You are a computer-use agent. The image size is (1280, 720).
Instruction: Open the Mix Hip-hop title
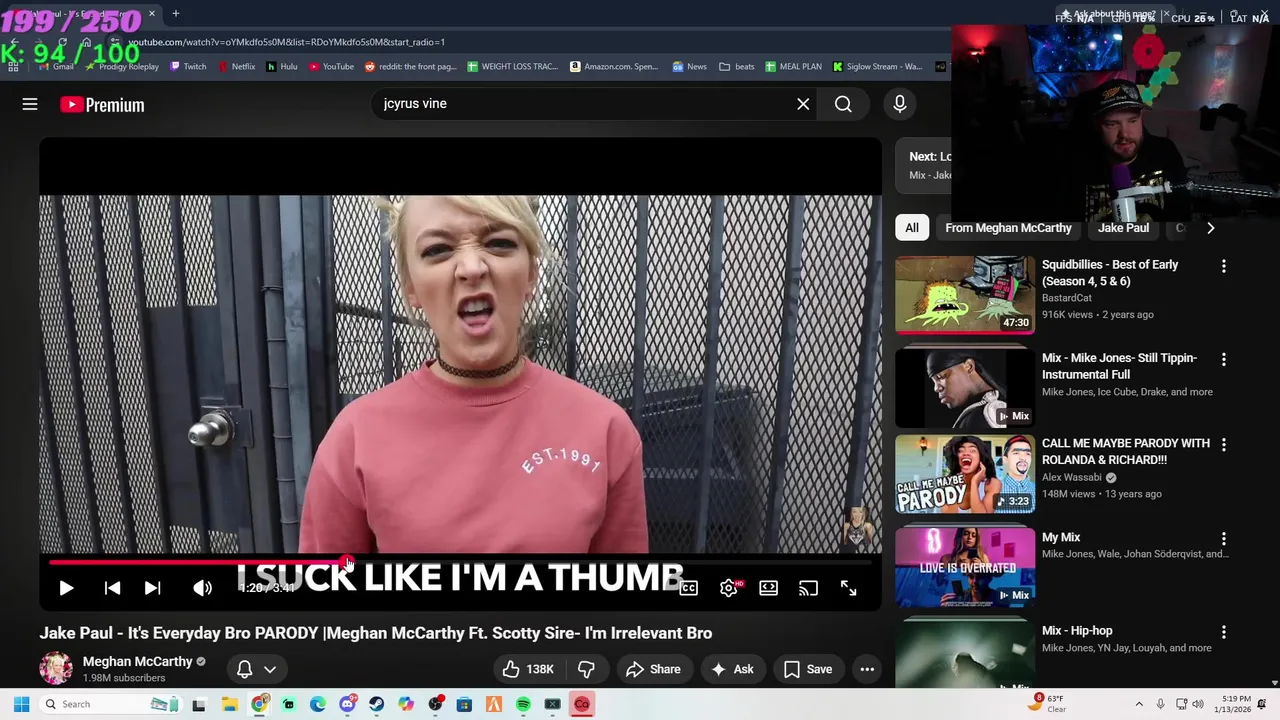[x=1077, y=631]
